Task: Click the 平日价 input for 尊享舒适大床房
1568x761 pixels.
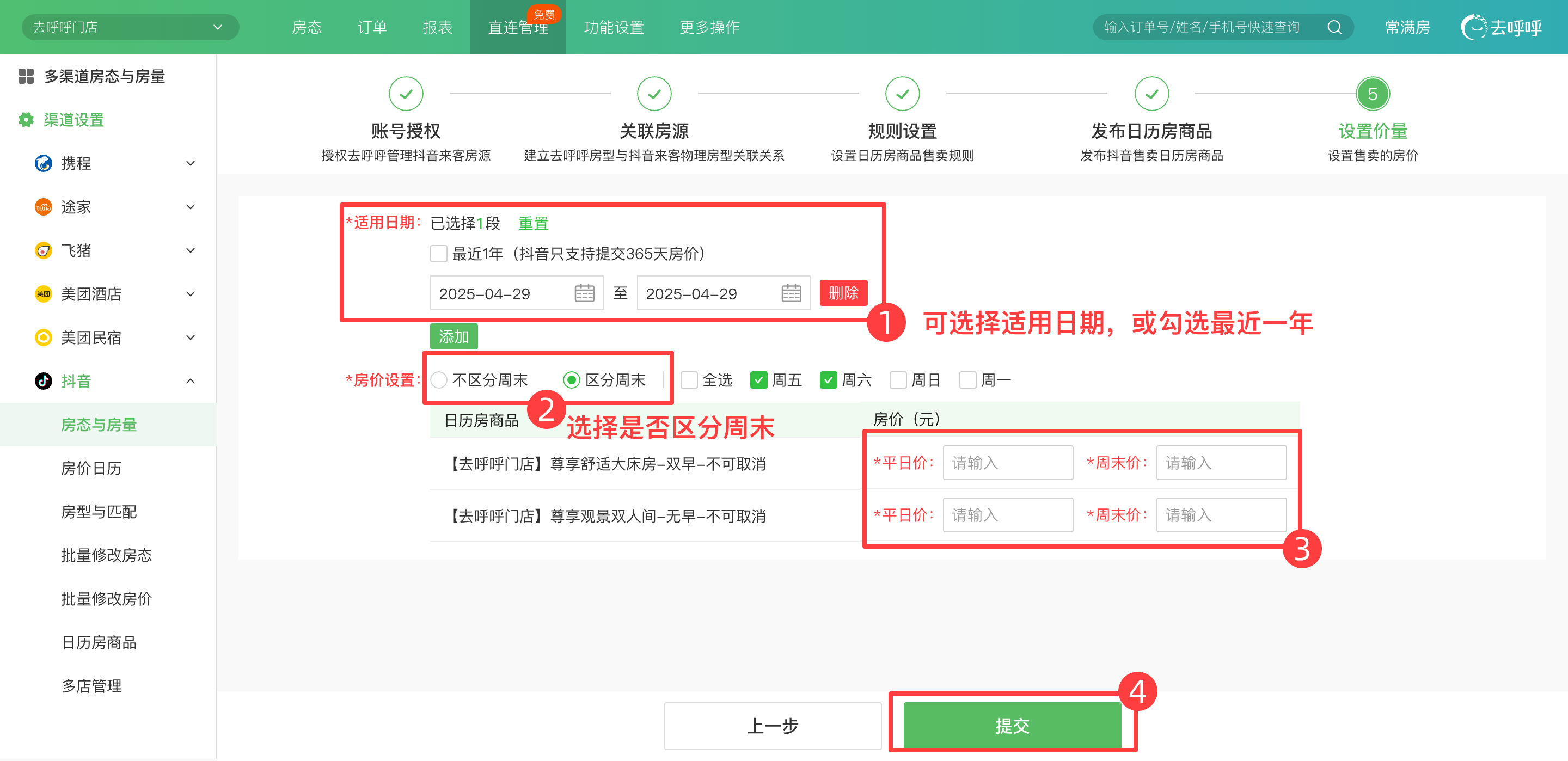Action: point(1007,463)
